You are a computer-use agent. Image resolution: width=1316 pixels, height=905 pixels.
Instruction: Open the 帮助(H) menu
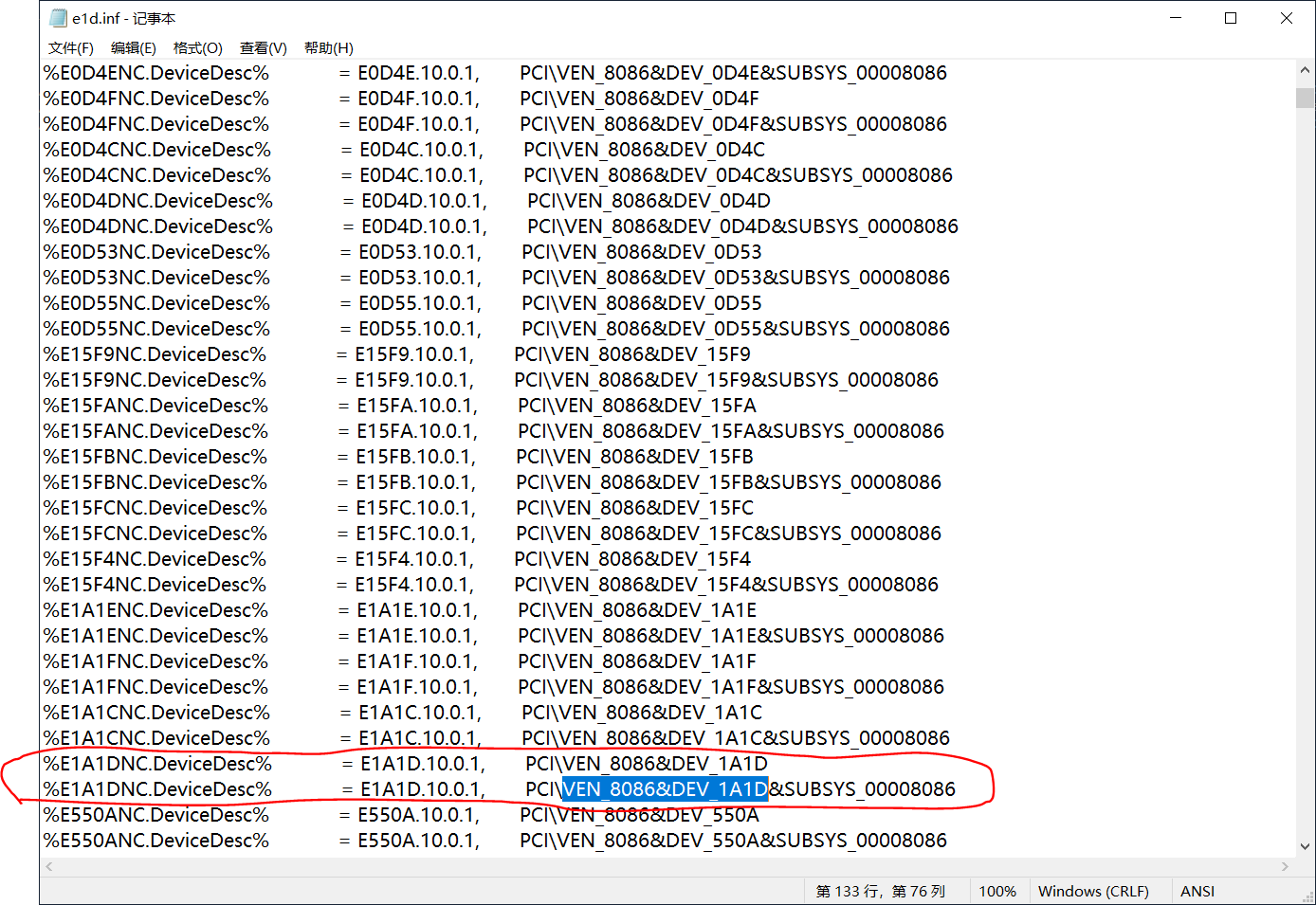click(x=328, y=47)
